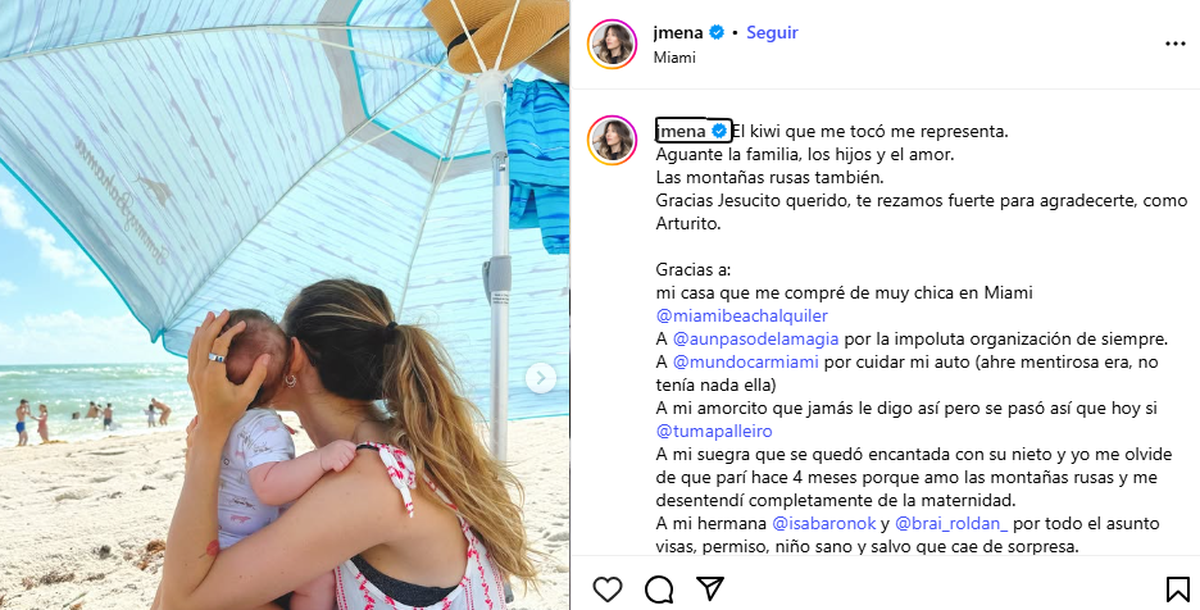This screenshot has width=1200, height=610.
Task: Open jmena username in header
Action: tap(678, 33)
